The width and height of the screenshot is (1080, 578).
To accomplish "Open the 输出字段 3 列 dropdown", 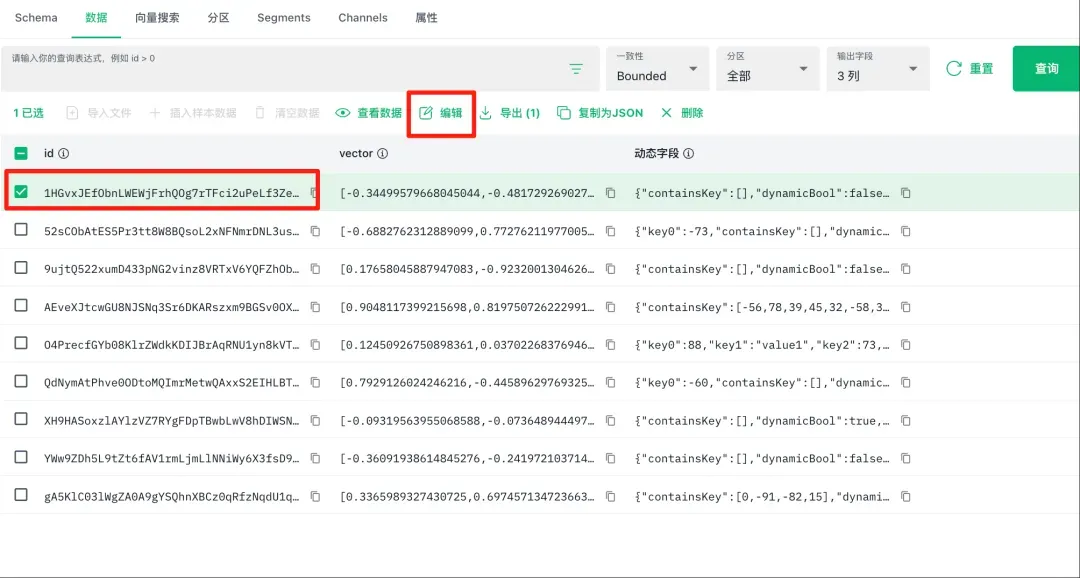I will (877, 69).
